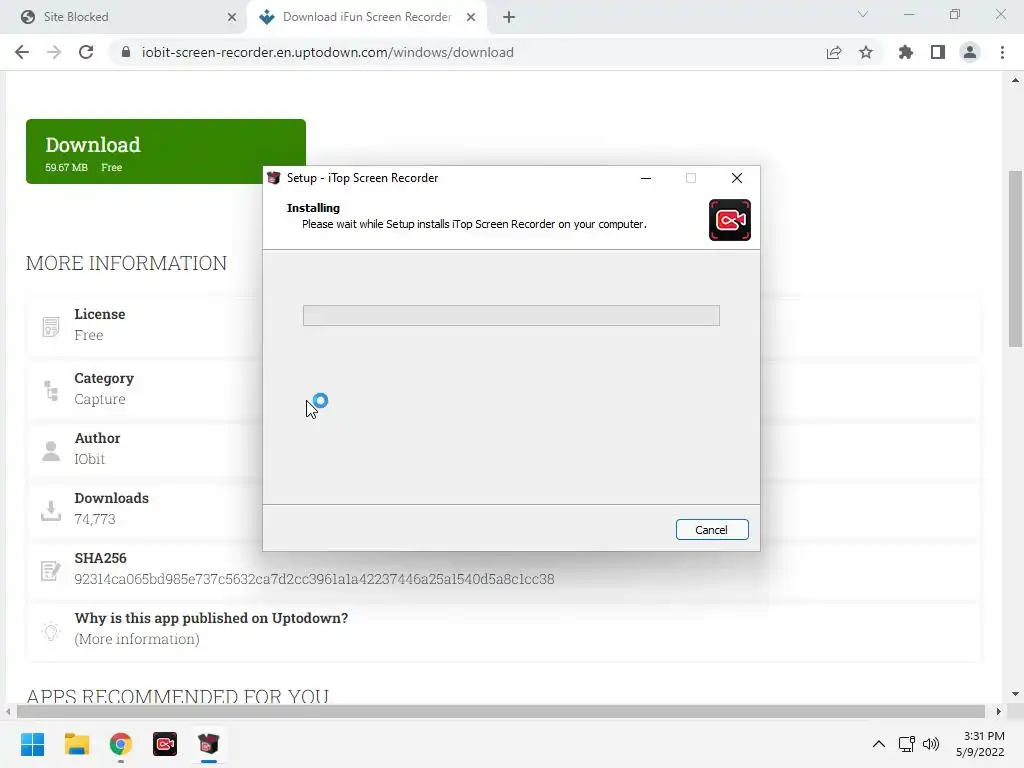
Task: Open the Capture category link
Action: click(100, 399)
